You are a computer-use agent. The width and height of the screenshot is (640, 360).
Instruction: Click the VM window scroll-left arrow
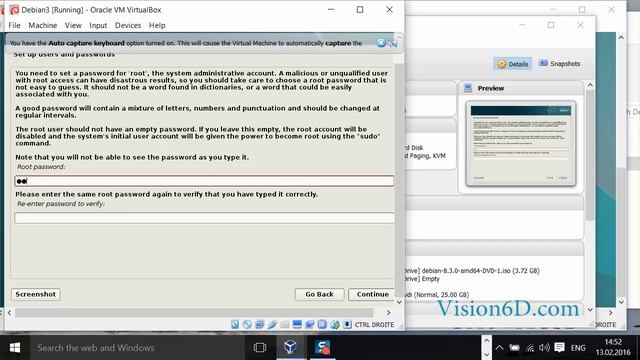9,313
